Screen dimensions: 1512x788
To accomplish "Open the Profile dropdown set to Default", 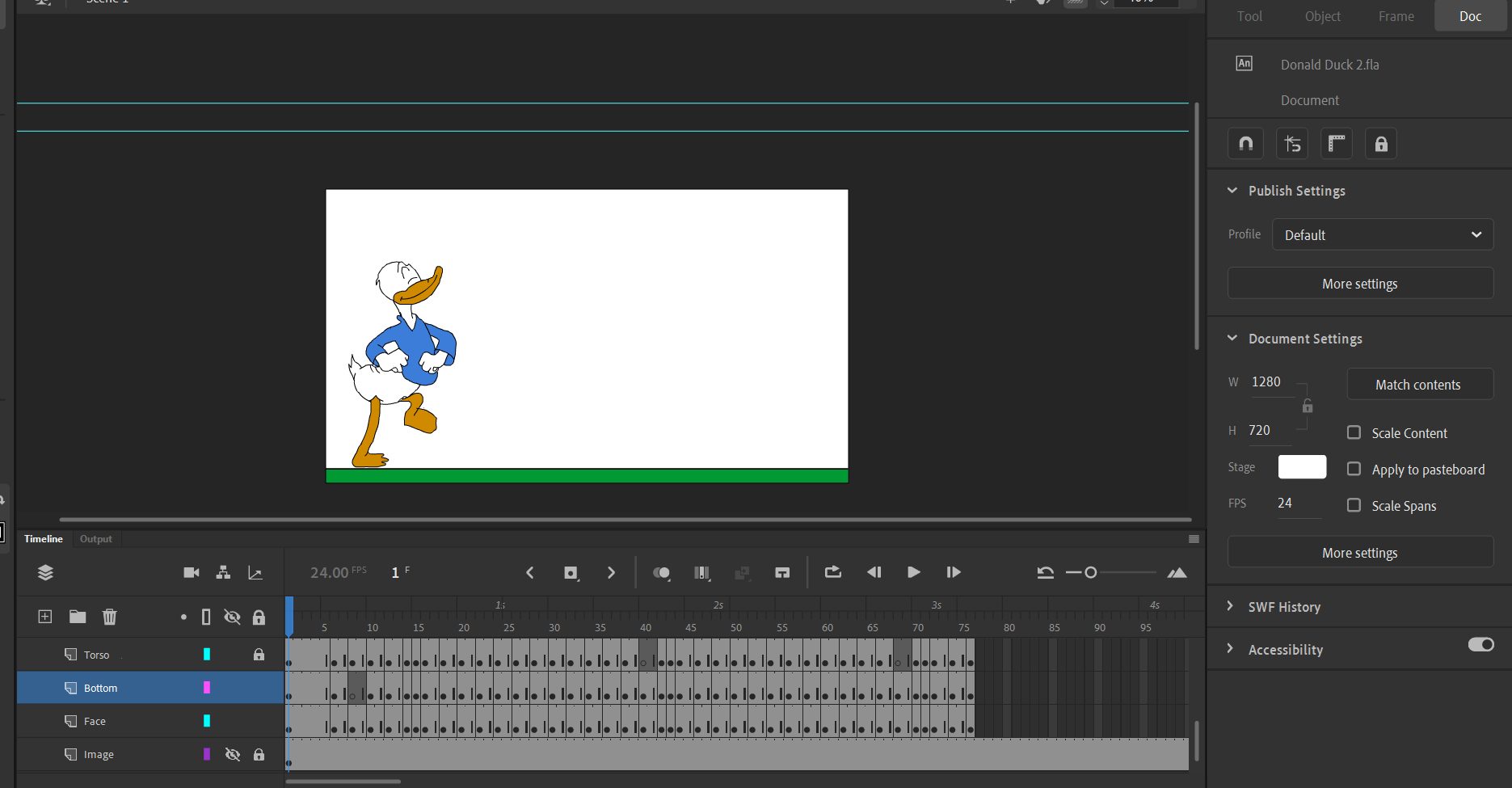I will (x=1382, y=234).
